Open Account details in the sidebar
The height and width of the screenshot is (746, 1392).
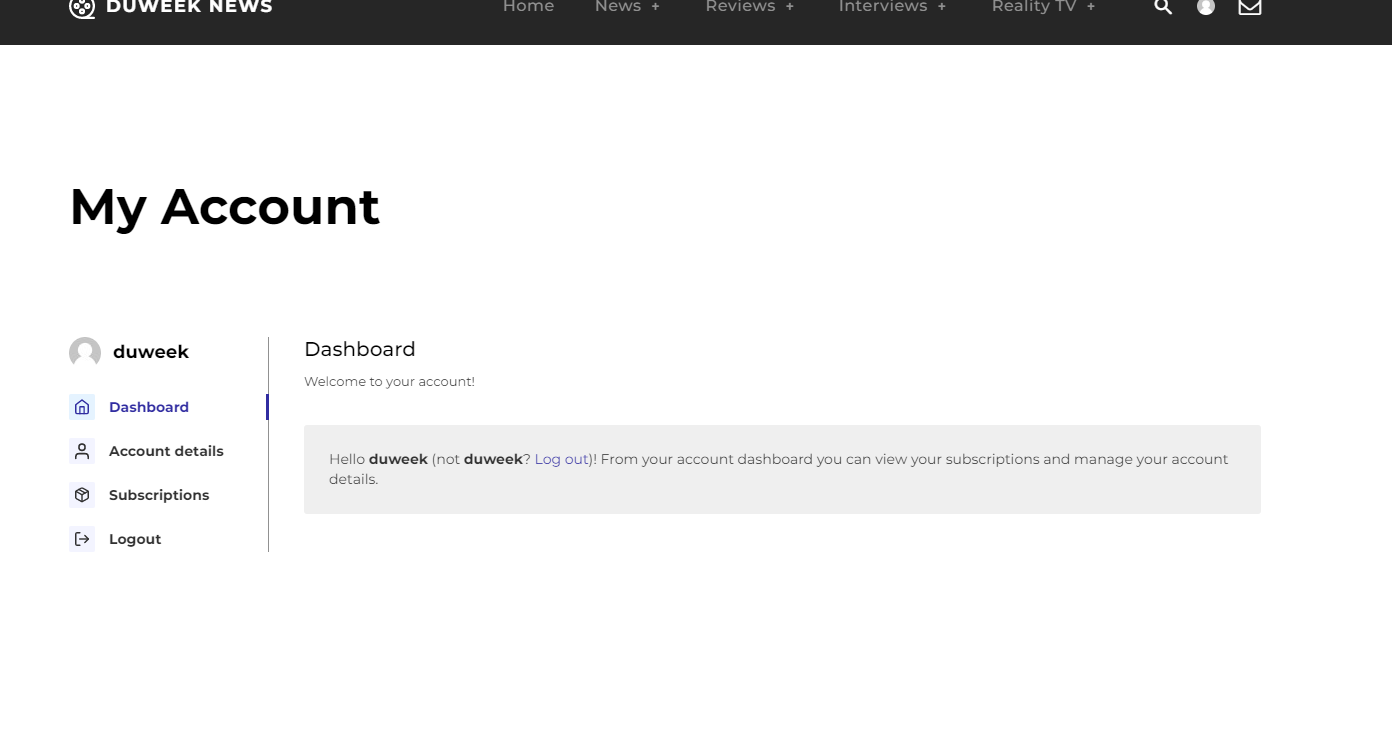pyautogui.click(x=166, y=451)
